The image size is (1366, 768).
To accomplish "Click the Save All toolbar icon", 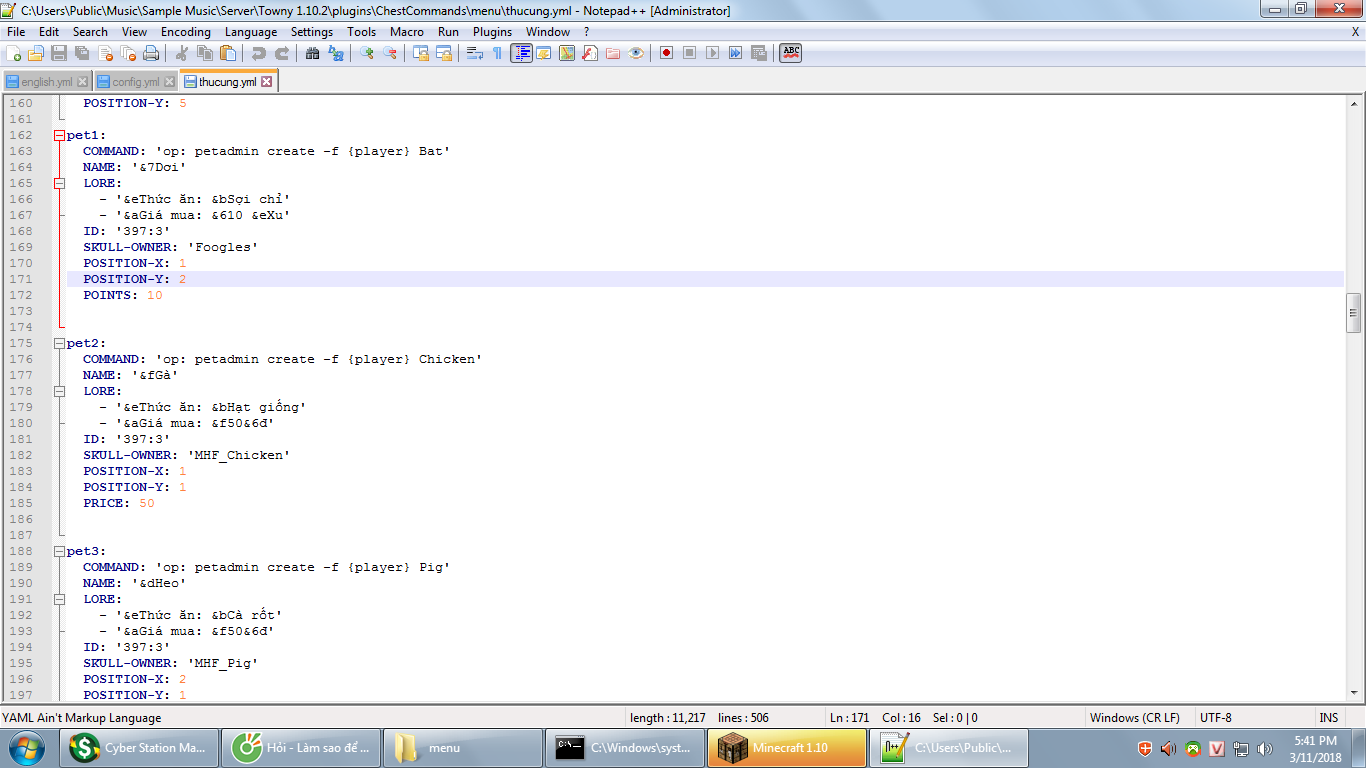I will (82, 53).
